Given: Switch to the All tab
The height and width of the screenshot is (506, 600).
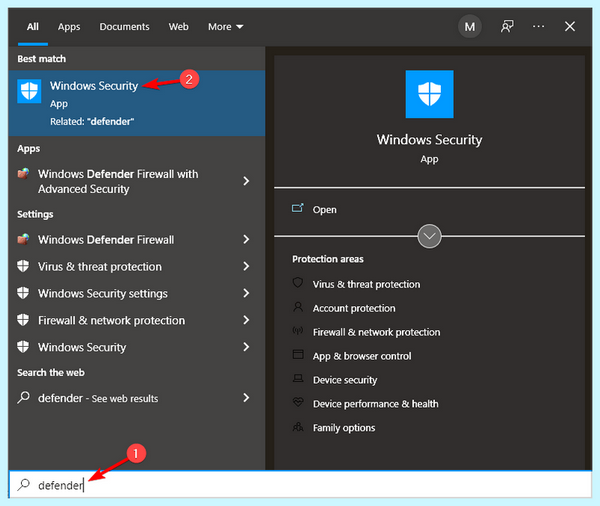Looking at the screenshot, I should [x=33, y=27].
